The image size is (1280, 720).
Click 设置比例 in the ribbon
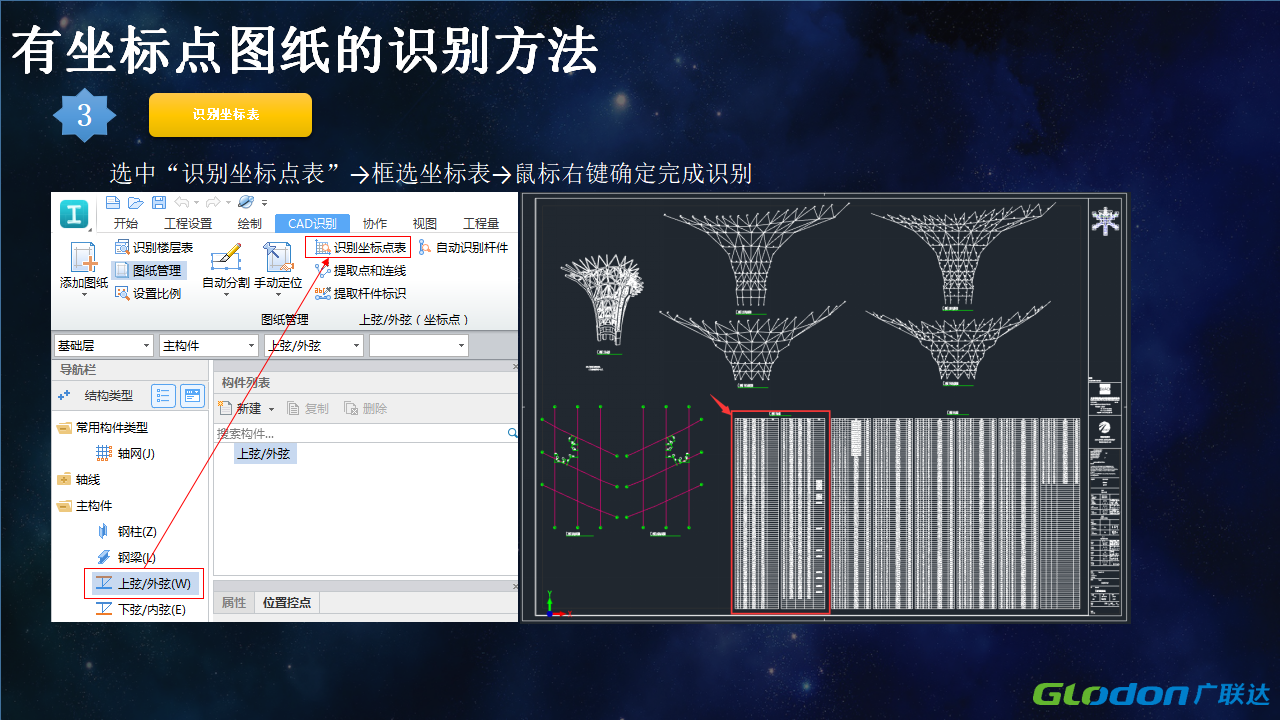tap(148, 293)
